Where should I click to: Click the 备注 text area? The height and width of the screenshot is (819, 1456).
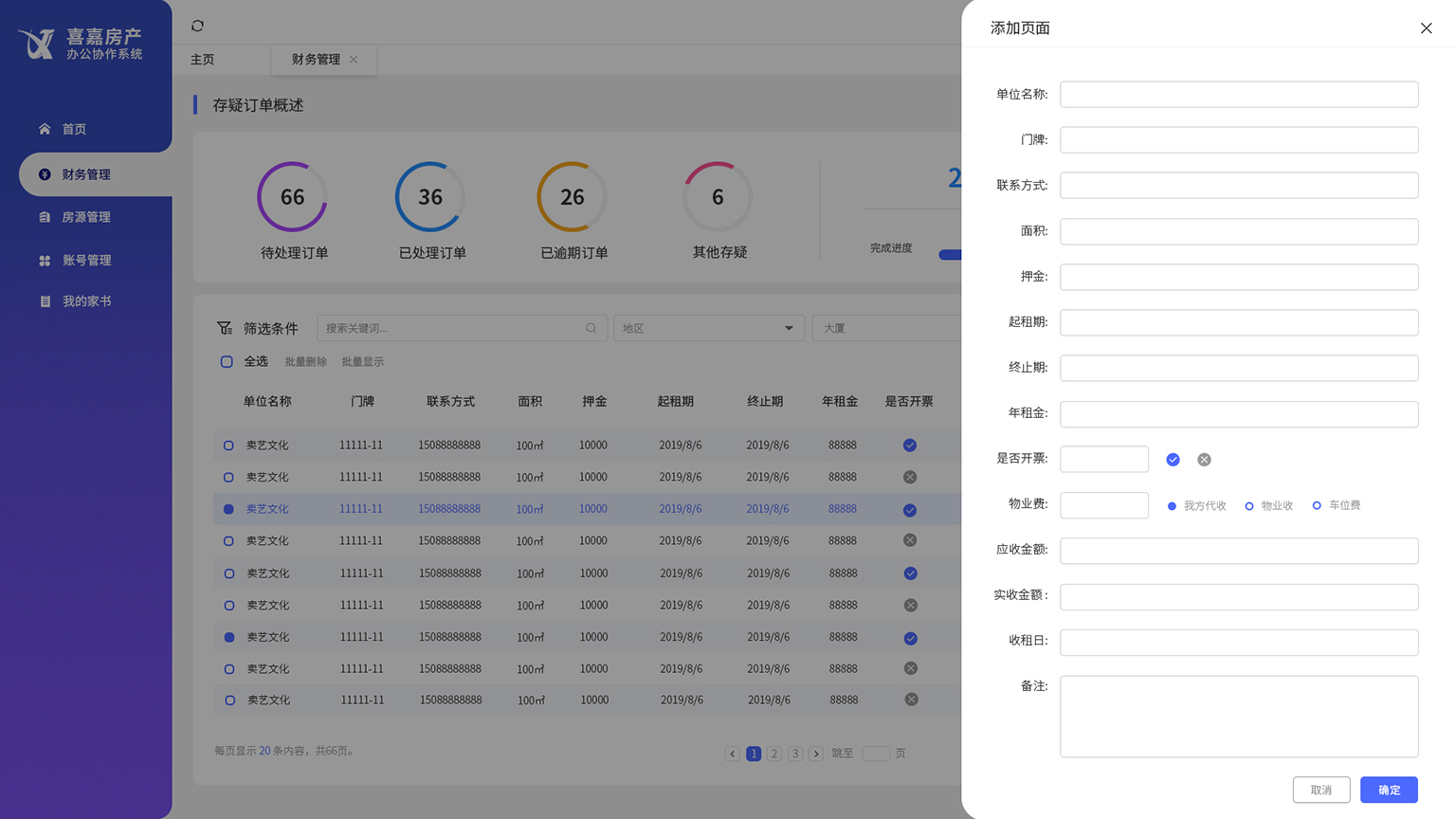[1239, 717]
